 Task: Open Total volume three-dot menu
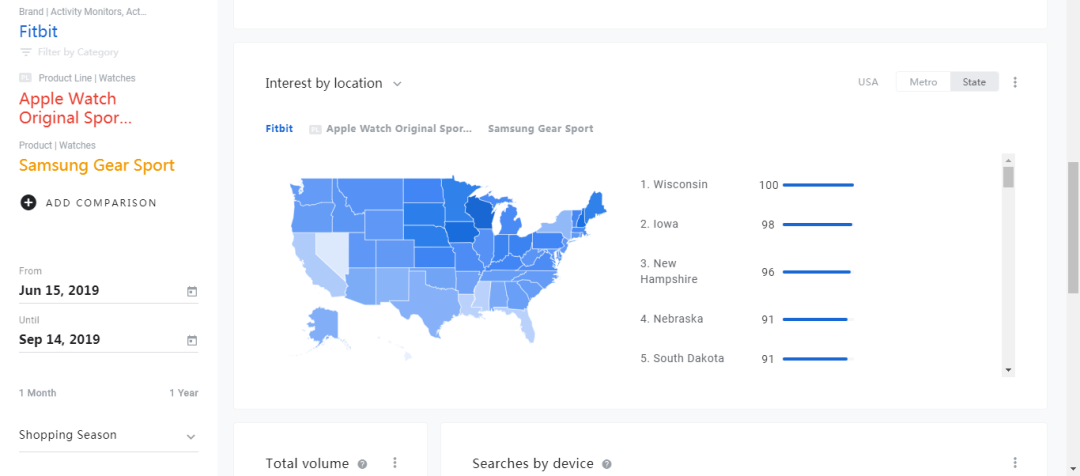pyautogui.click(x=395, y=463)
